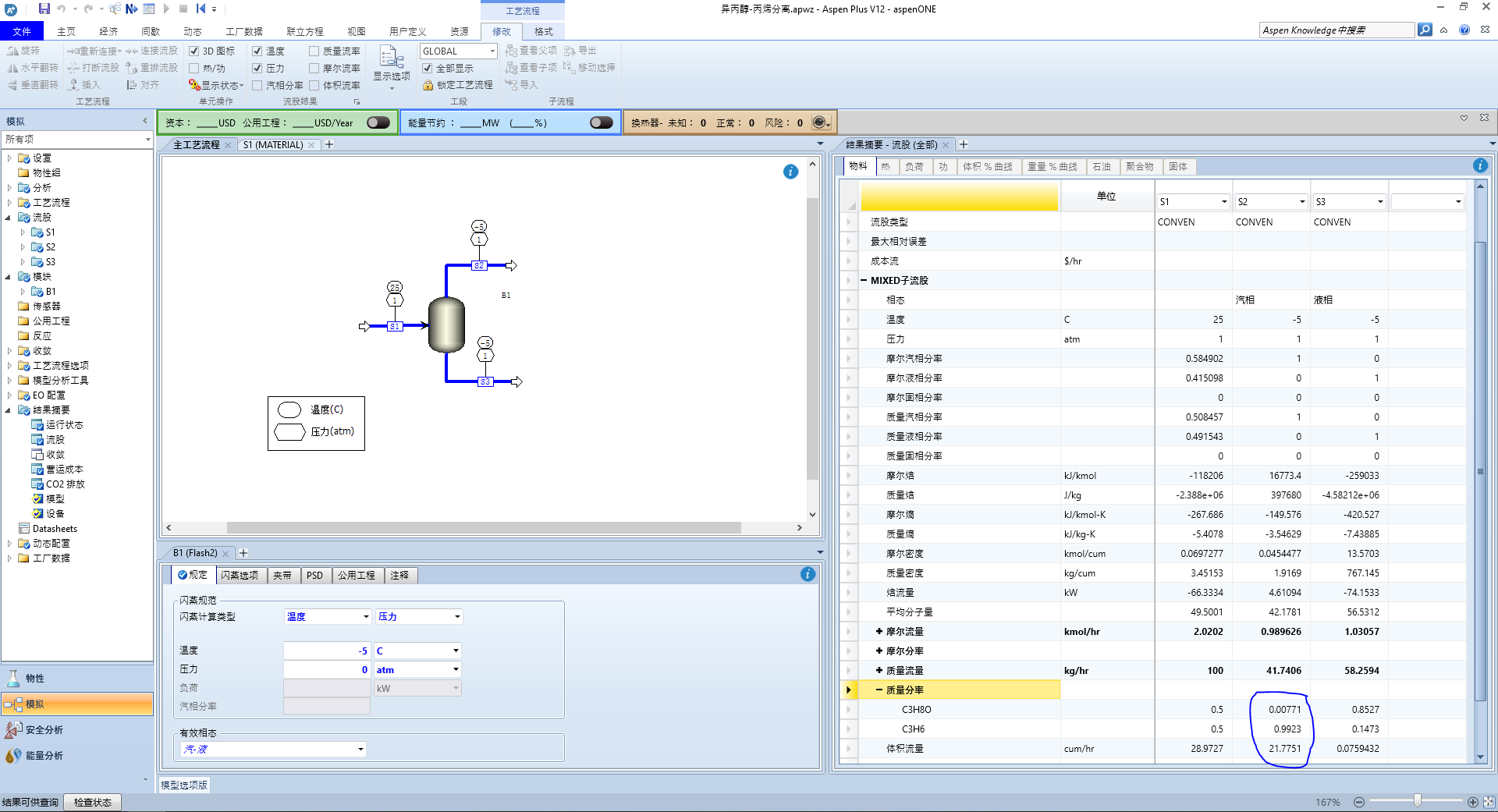
Task: Toggle the economics 资本 activation switch
Action: coord(378,122)
